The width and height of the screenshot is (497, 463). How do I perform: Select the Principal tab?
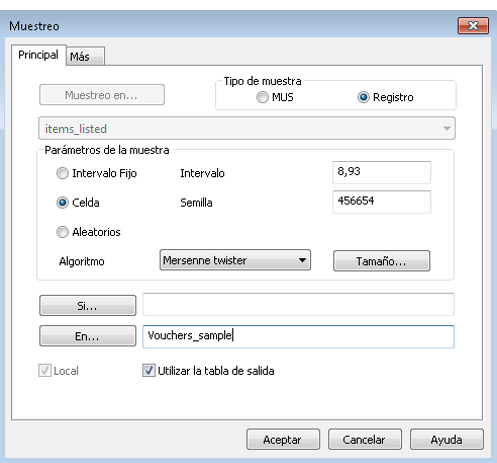click(38, 55)
